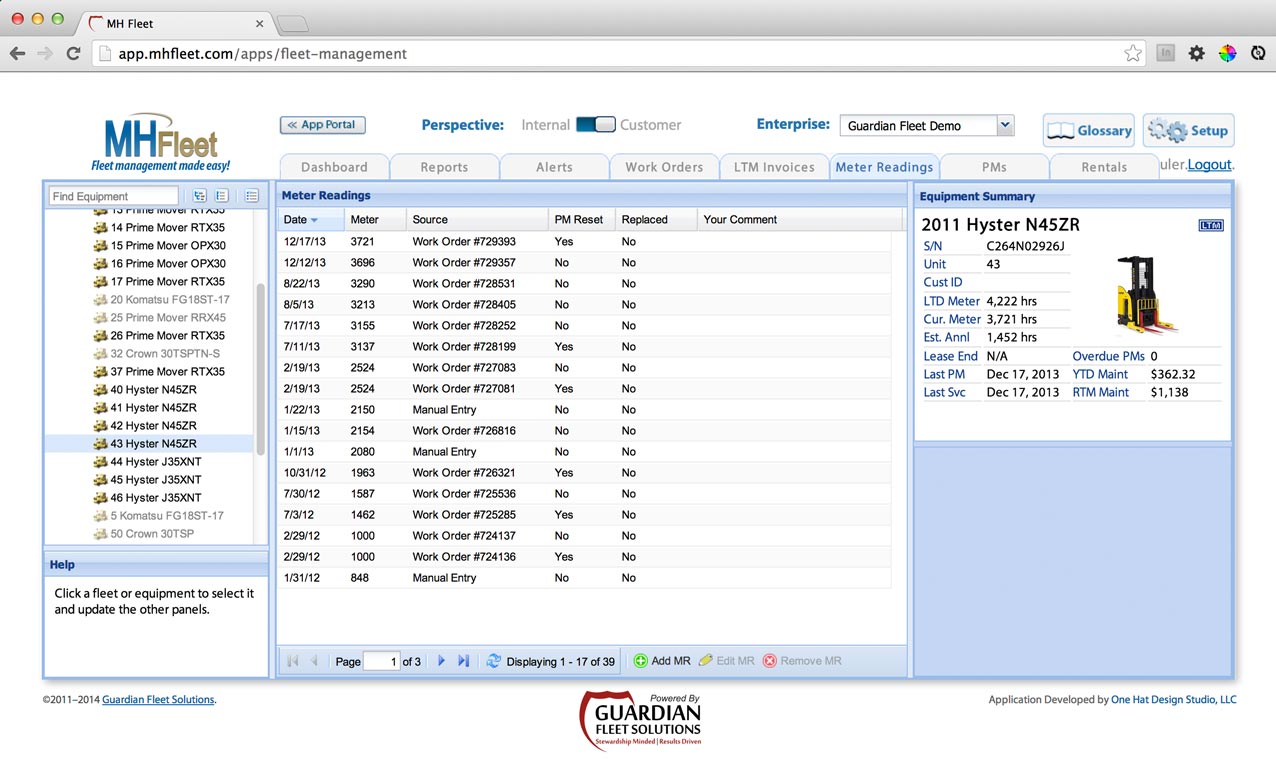The height and width of the screenshot is (762, 1276).
Task: Click the equipment list vertical scrollbar
Action: click(x=260, y=370)
